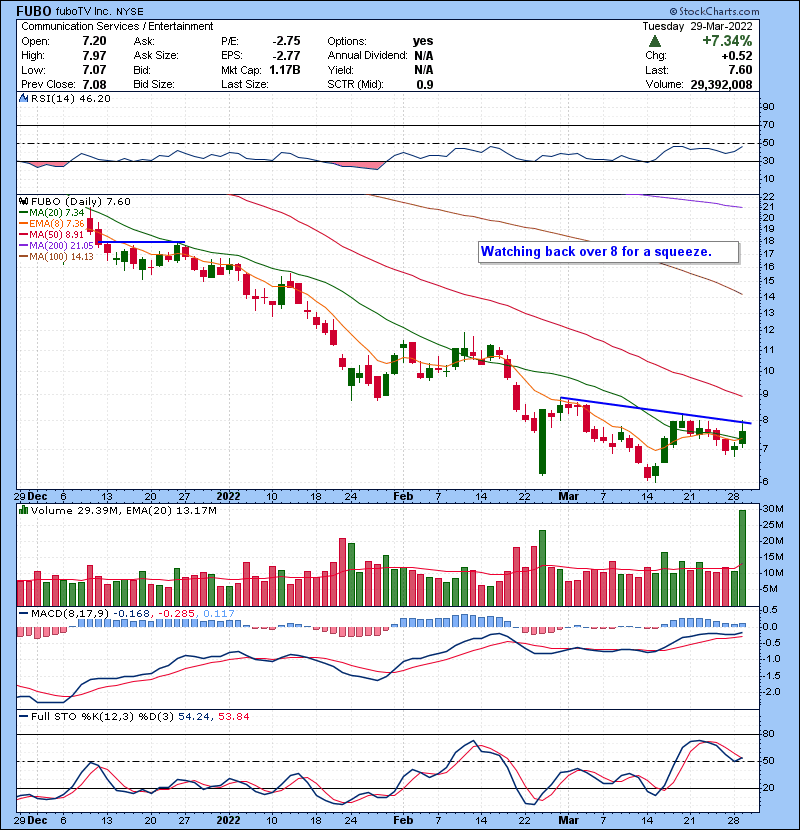The height and width of the screenshot is (830, 800).
Task: Click the MA(200) 21.05 legend entry
Action: click(x=56, y=245)
